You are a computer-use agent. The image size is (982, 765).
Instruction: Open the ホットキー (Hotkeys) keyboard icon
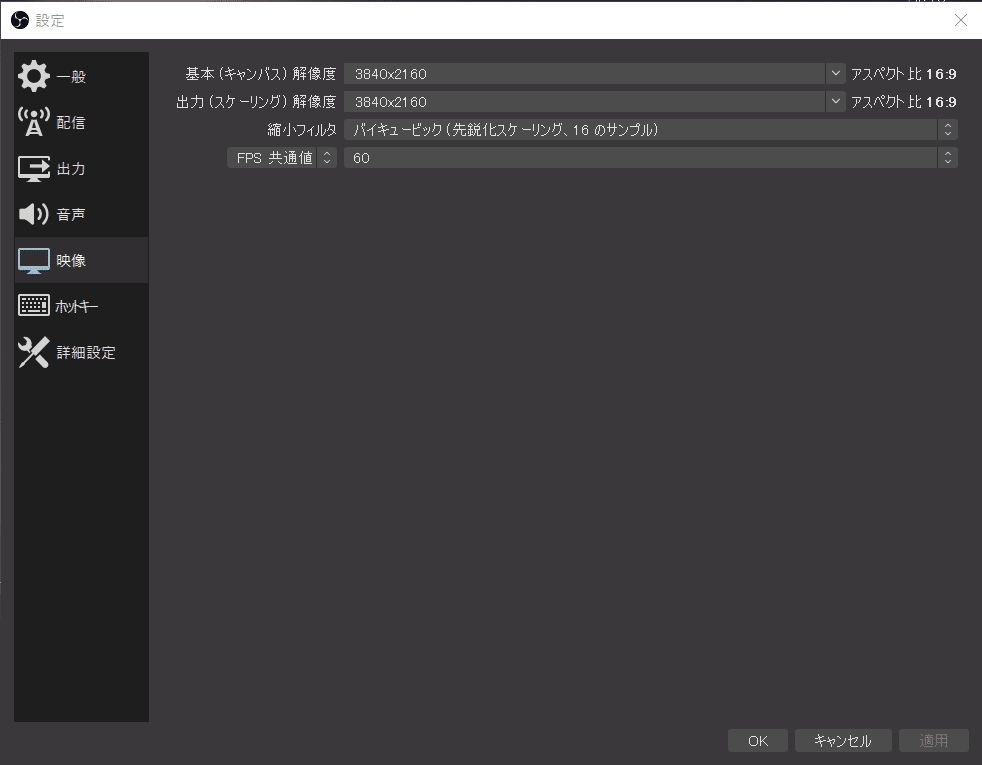(33, 305)
